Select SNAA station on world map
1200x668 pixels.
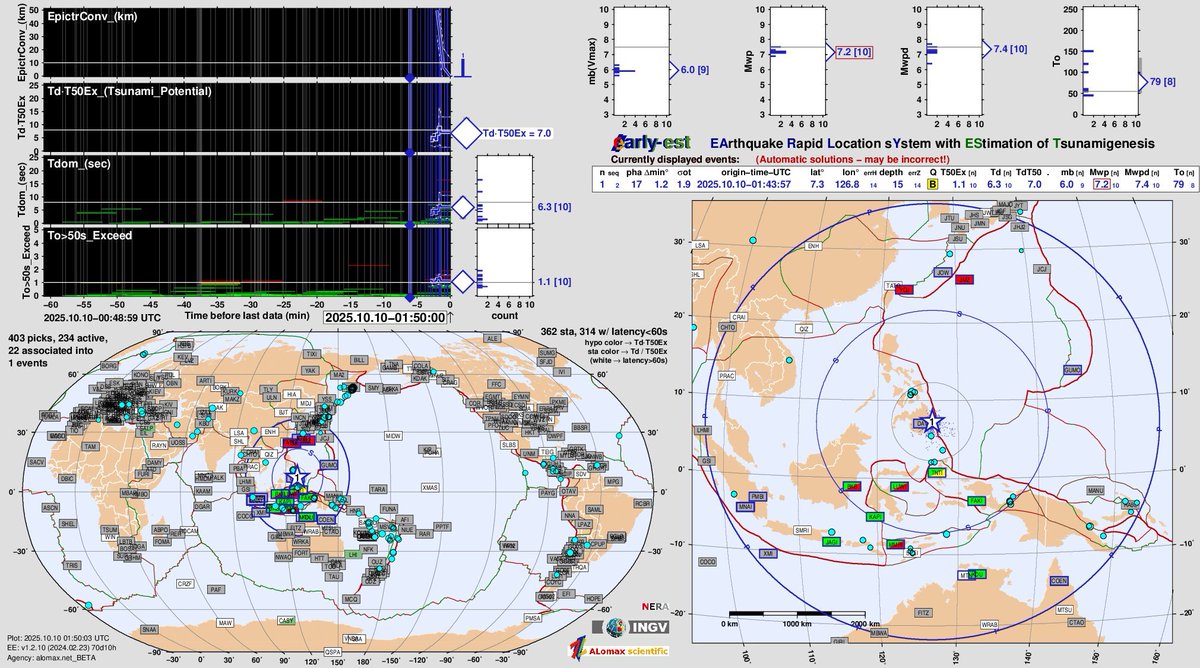150,629
